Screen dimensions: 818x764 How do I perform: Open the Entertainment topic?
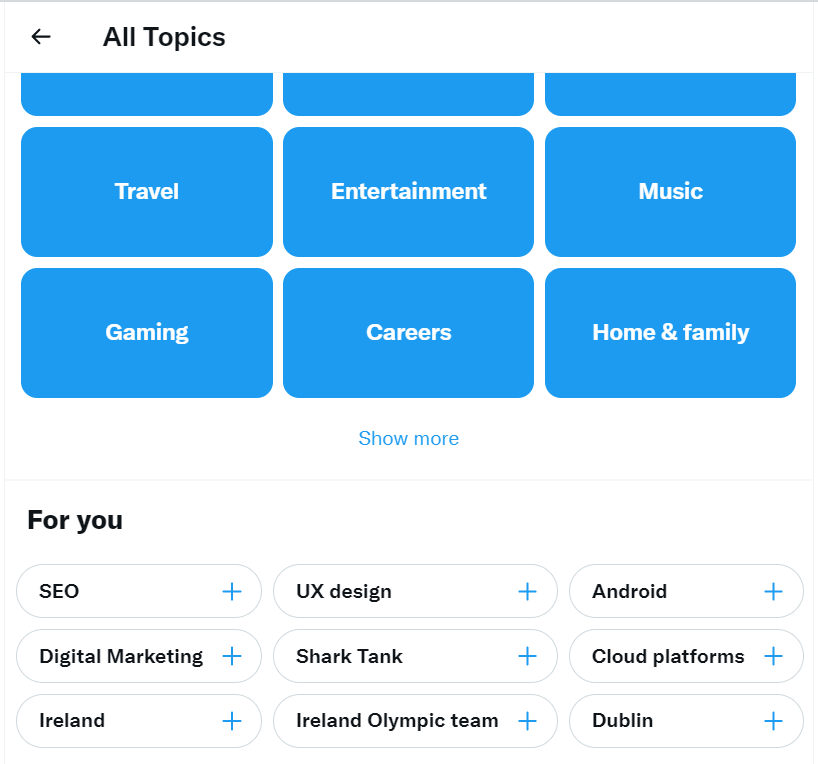pyautogui.click(x=408, y=191)
